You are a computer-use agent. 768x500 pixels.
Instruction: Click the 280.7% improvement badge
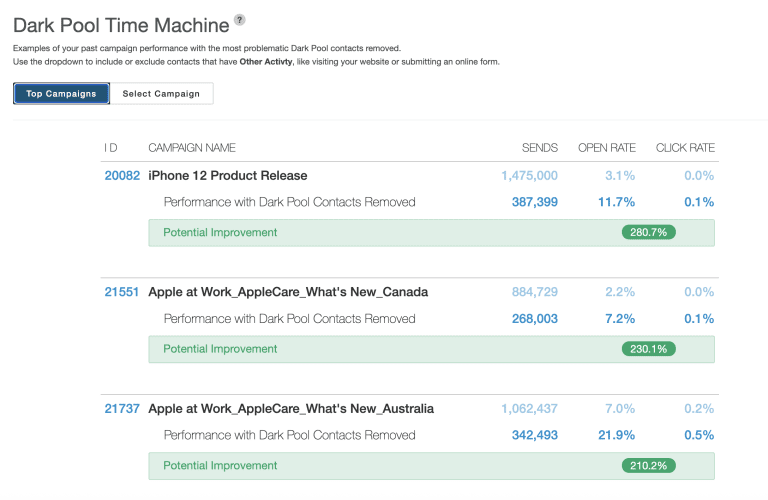(648, 232)
